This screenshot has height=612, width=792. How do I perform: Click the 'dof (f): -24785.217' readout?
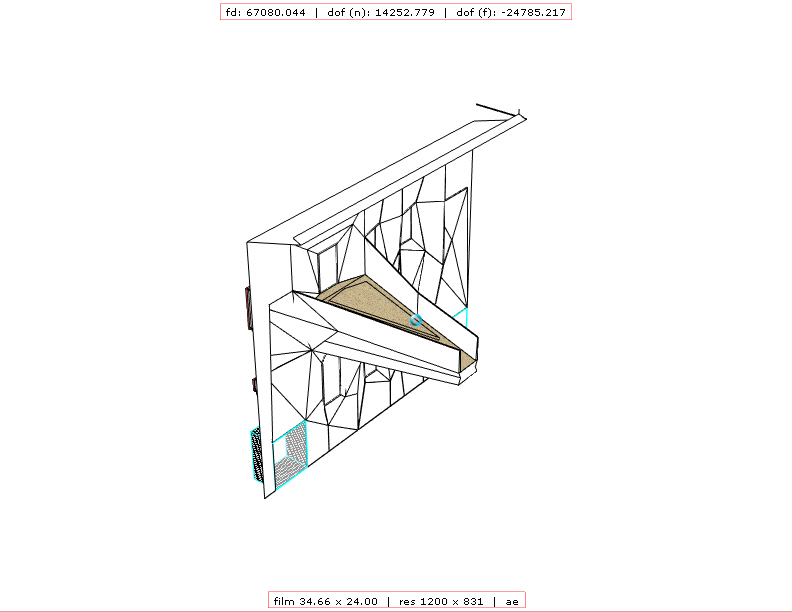(x=511, y=13)
